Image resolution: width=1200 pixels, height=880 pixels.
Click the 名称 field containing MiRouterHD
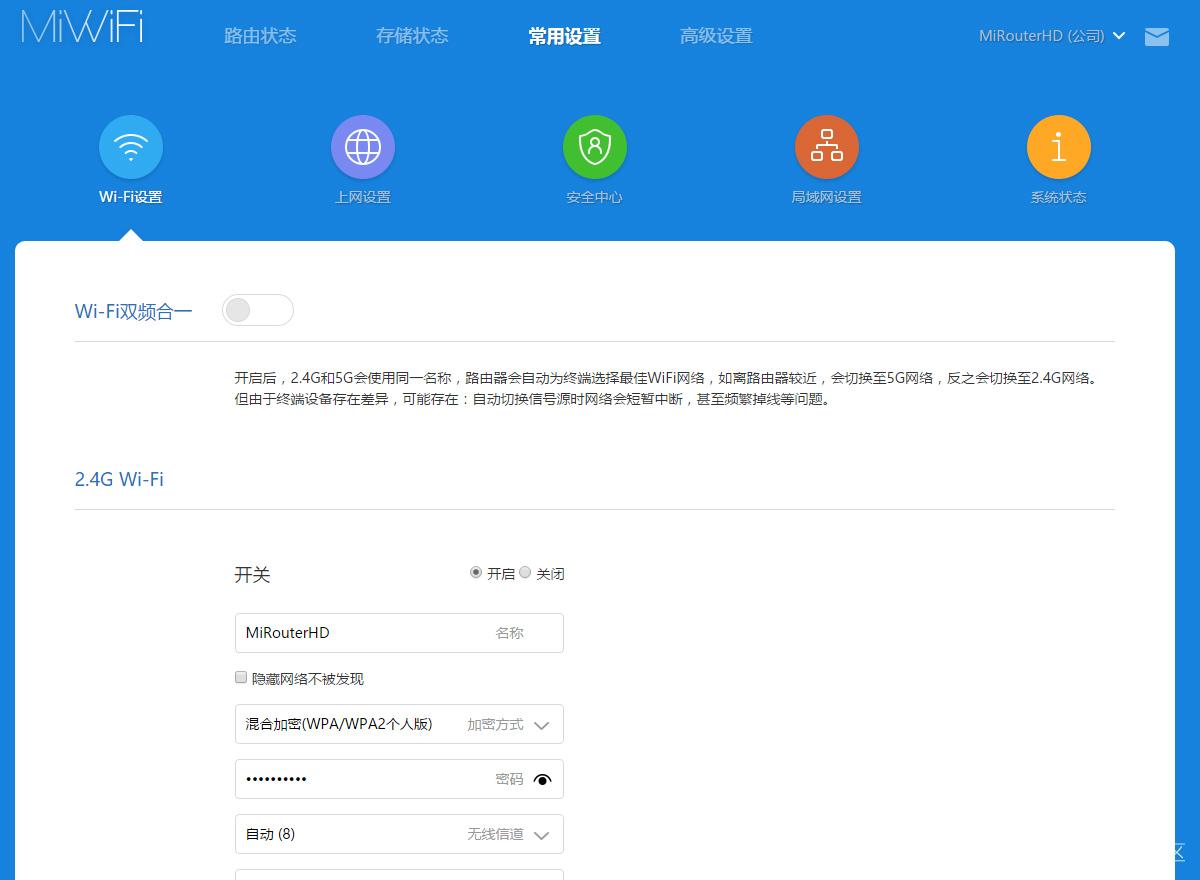pos(399,633)
